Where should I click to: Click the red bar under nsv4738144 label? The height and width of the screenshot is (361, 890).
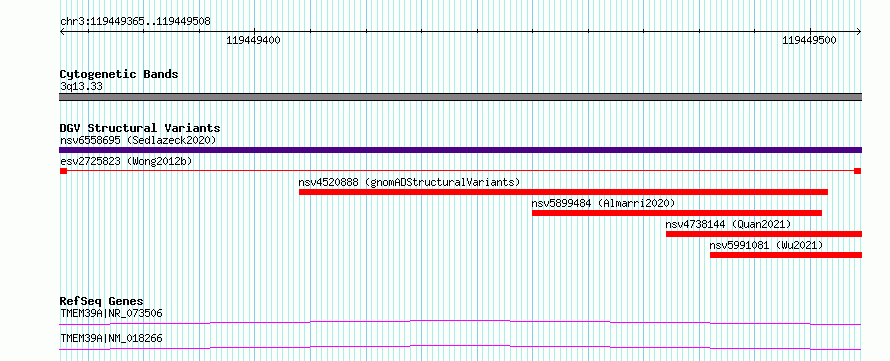point(764,234)
